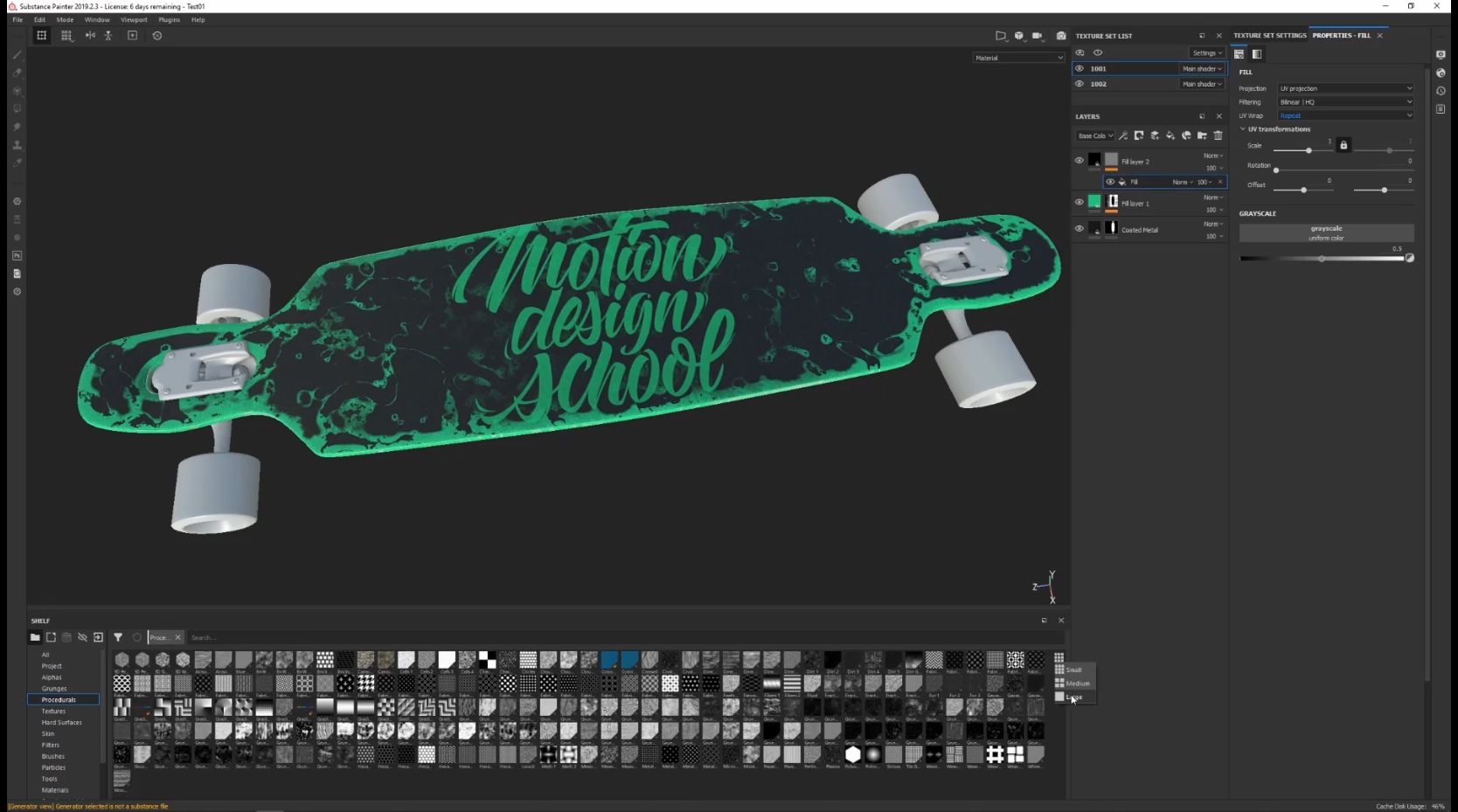Click the Rotation slider handle
The image size is (1458, 812).
click(1276, 170)
